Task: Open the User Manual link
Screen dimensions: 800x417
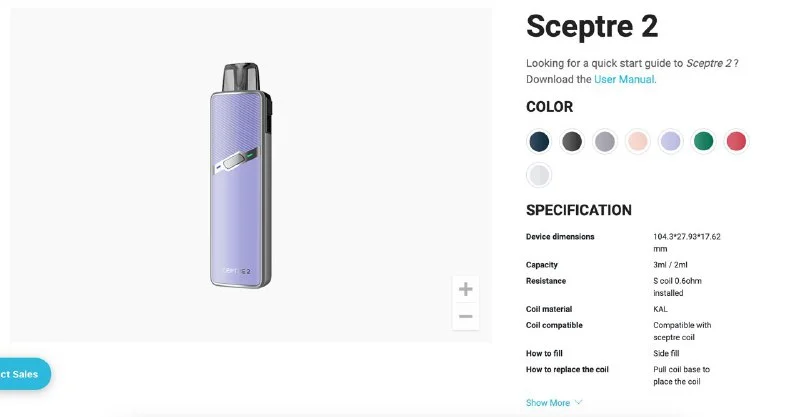Action: point(624,79)
